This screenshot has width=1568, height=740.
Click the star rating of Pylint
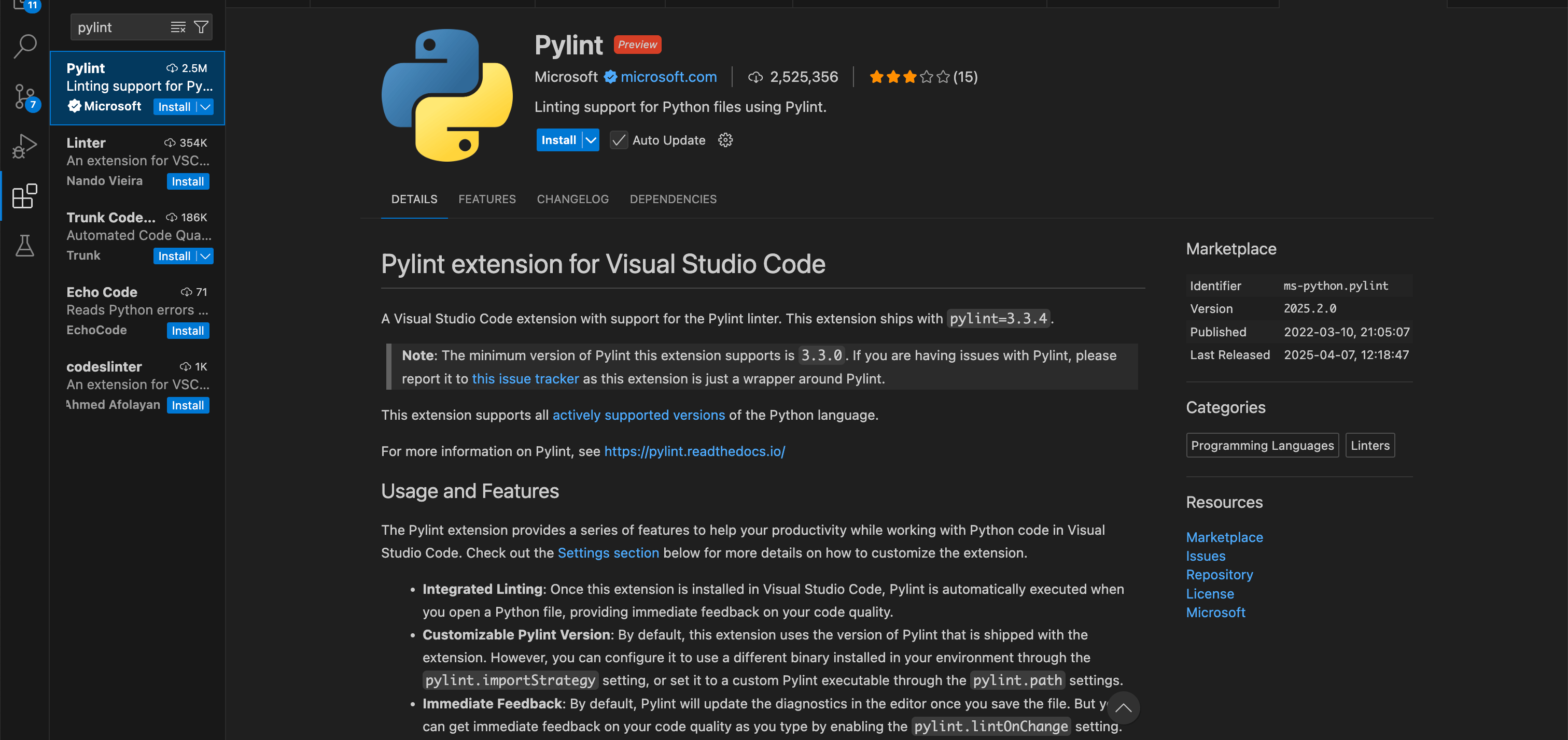[x=909, y=77]
